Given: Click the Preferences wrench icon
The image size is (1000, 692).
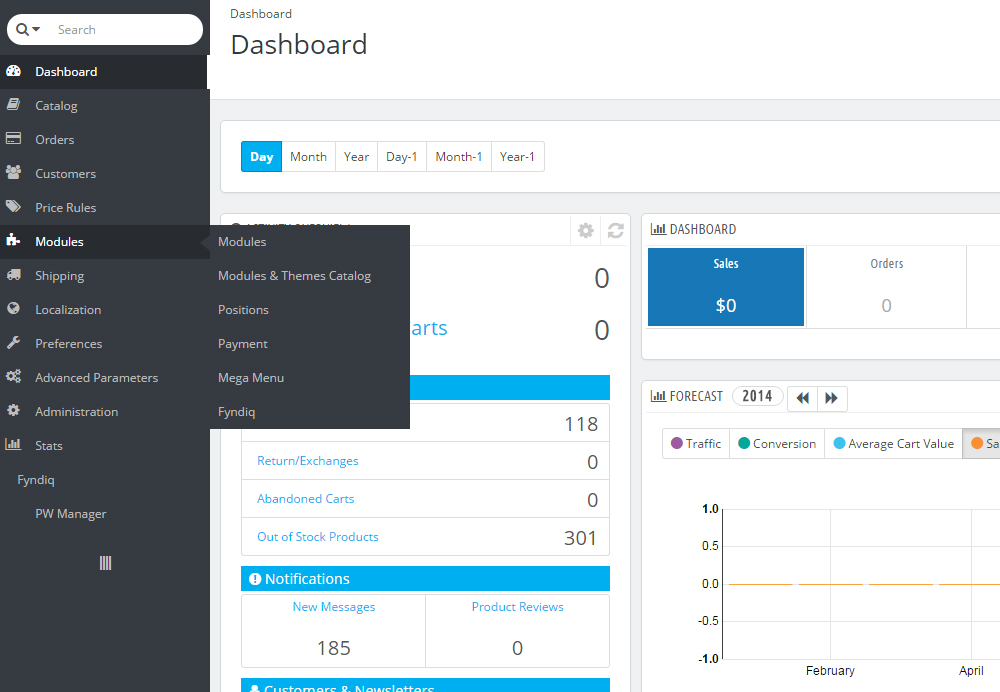Looking at the screenshot, I should point(13,344).
